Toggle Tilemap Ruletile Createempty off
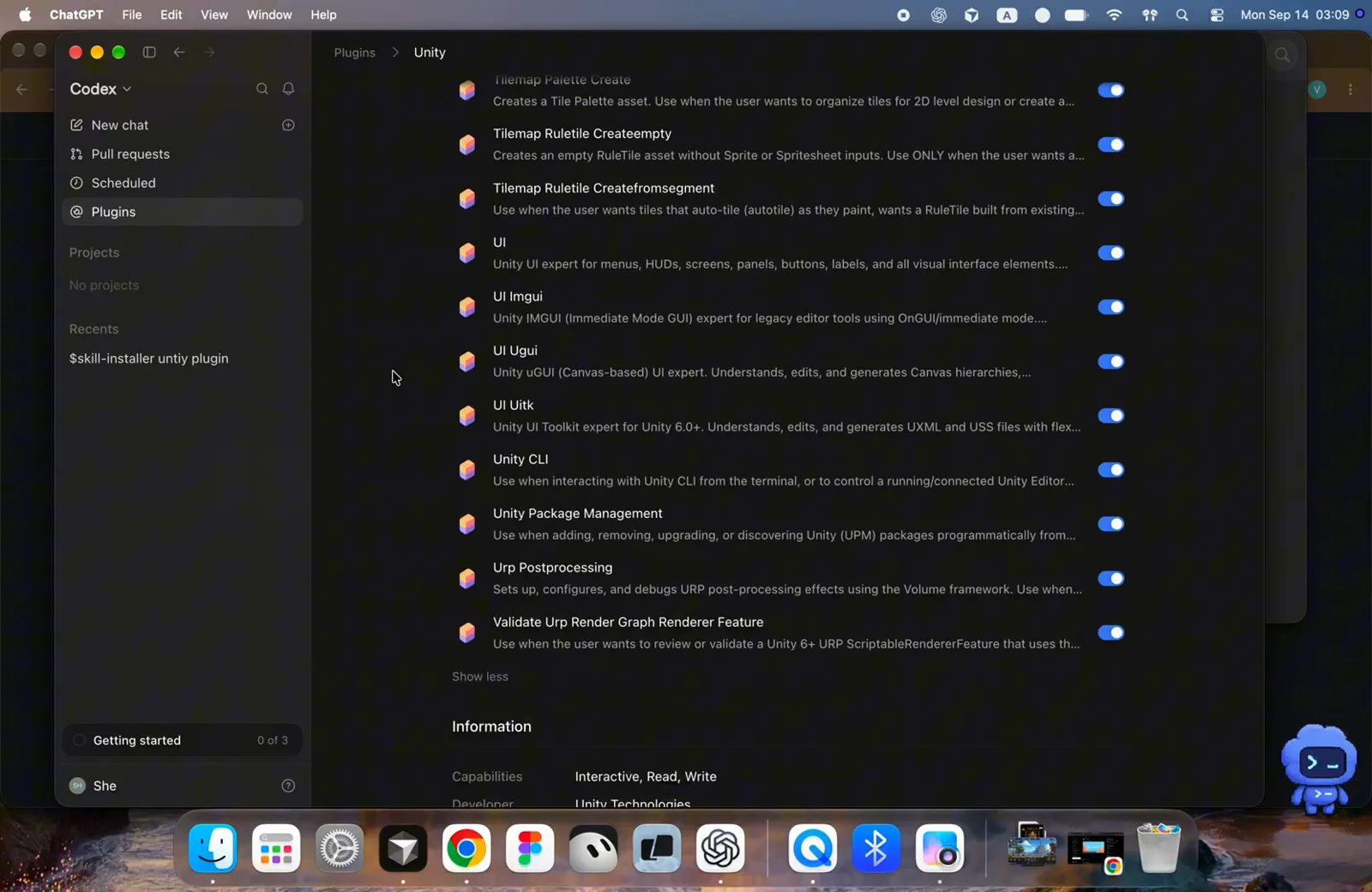Screen dimensions: 1372x892 pyautogui.click(x=1110, y=145)
